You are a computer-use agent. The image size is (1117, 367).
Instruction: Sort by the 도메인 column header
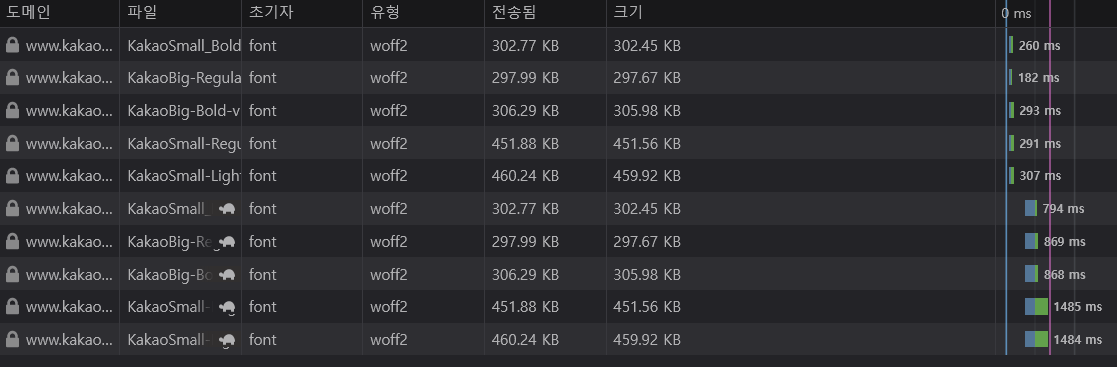(28, 12)
